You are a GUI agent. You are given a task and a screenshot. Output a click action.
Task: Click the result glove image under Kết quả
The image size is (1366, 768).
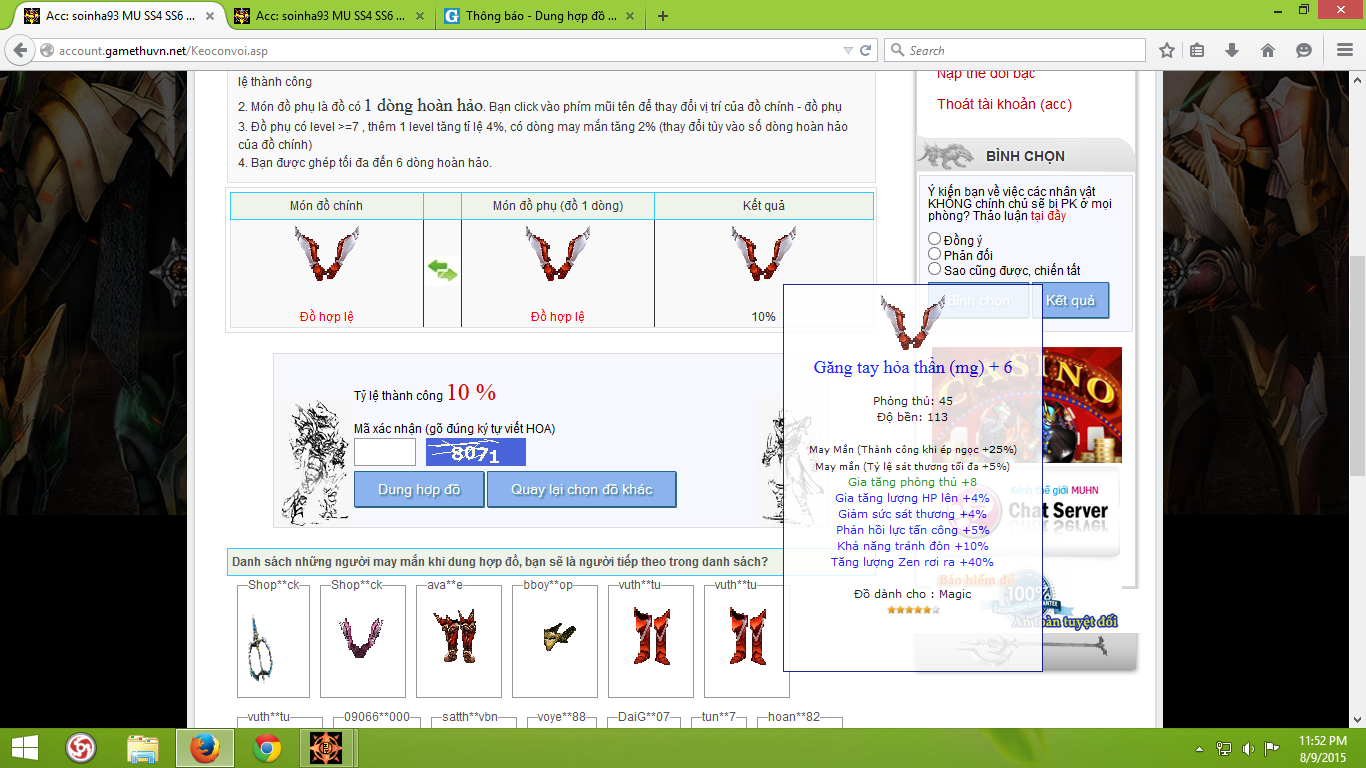click(x=764, y=255)
